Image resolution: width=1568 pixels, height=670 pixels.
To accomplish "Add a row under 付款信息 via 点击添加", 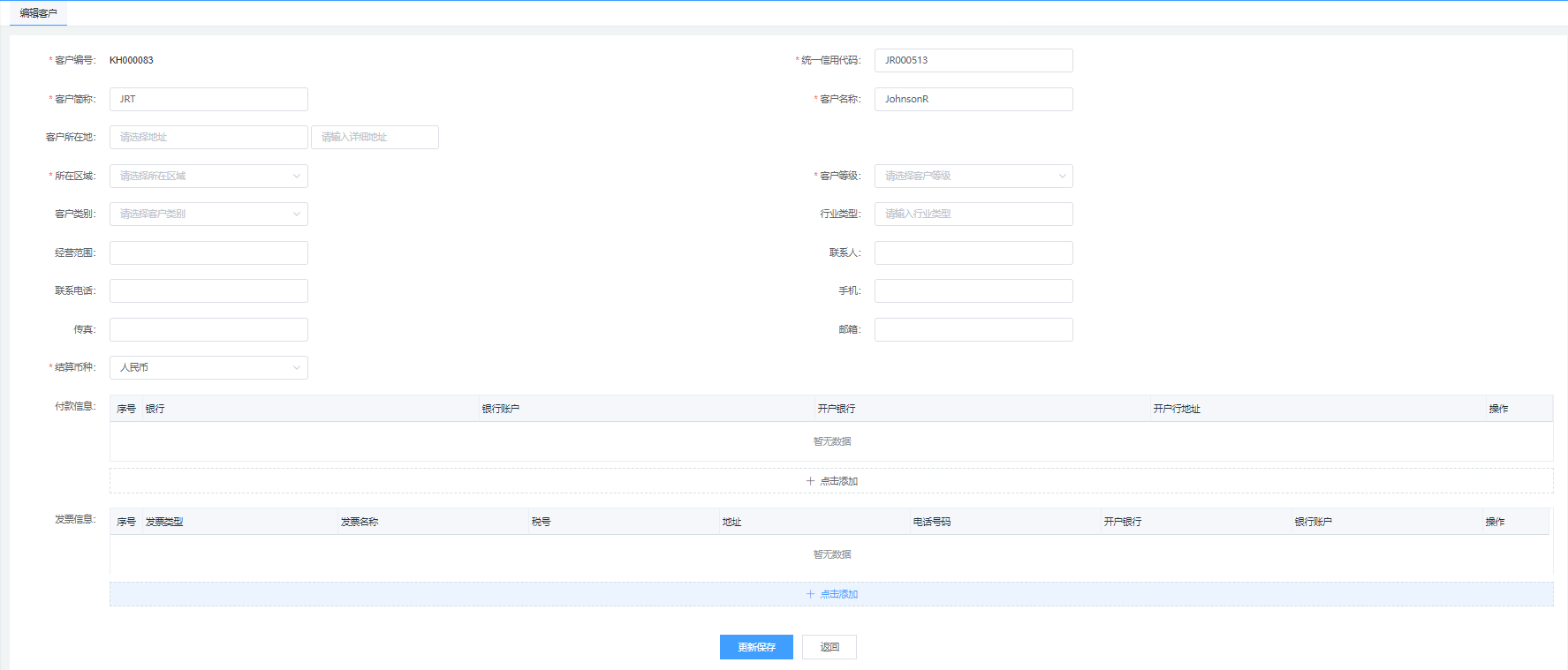I will point(831,481).
